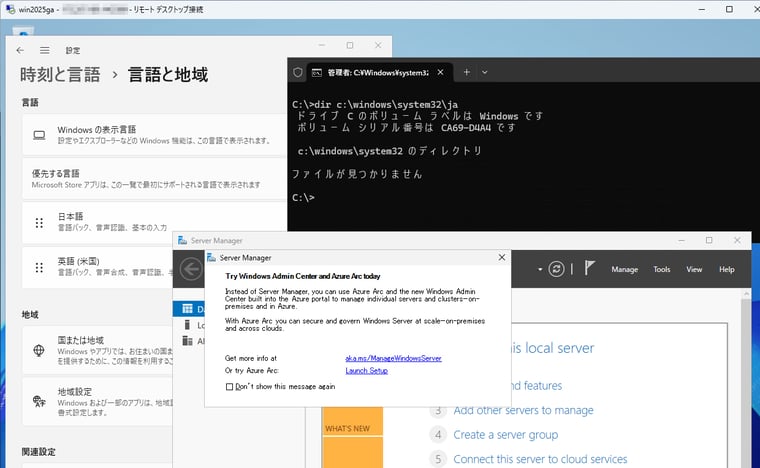Screen dimensions: 760x468
Task: Open the Server Manager notifications flag
Action: coord(589,268)
